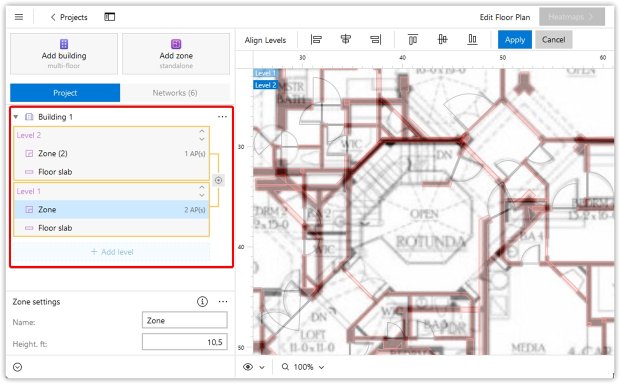Select the Level 2 canvas label
Image resolution: width=620 pixels, height=384 pixels.
click(x=265, y=85)
